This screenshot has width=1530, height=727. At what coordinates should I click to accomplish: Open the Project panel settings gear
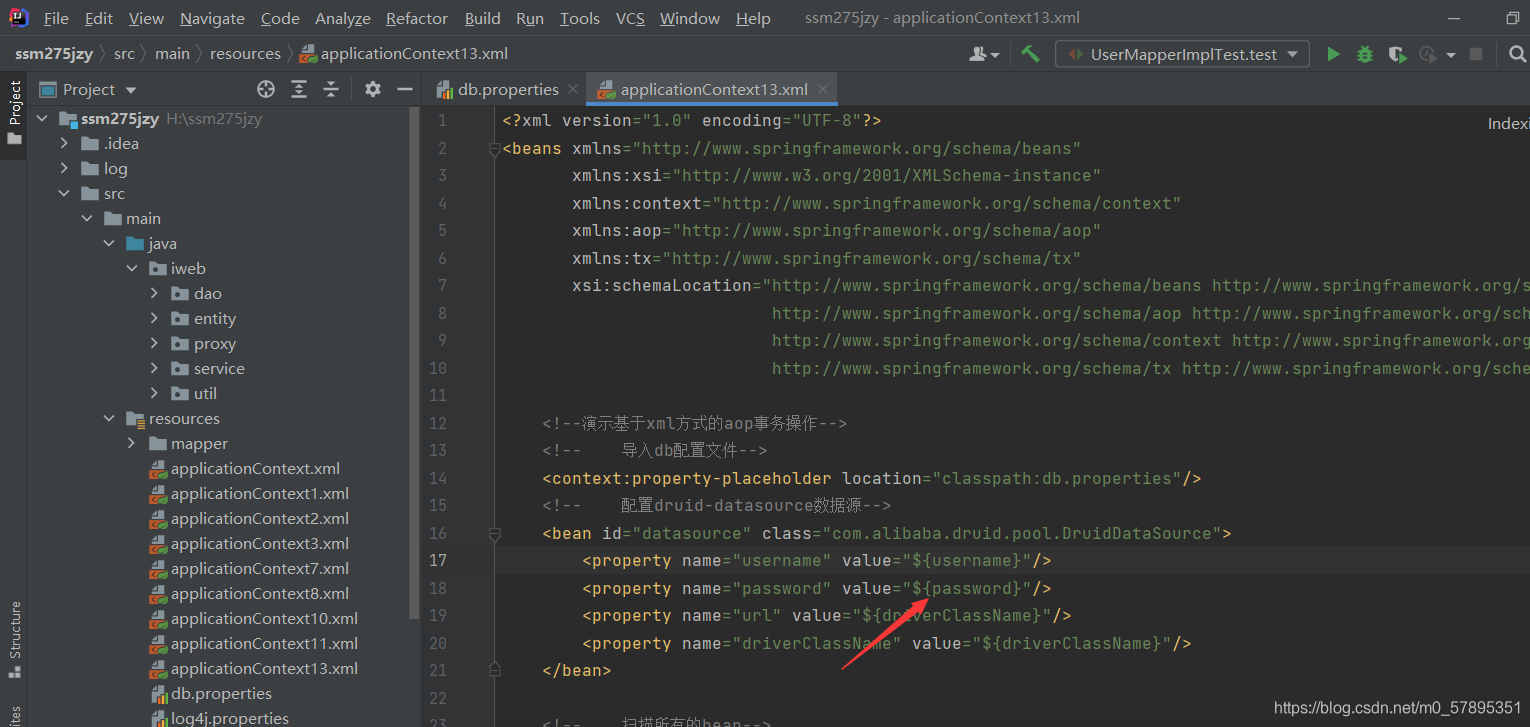(371, 89)
